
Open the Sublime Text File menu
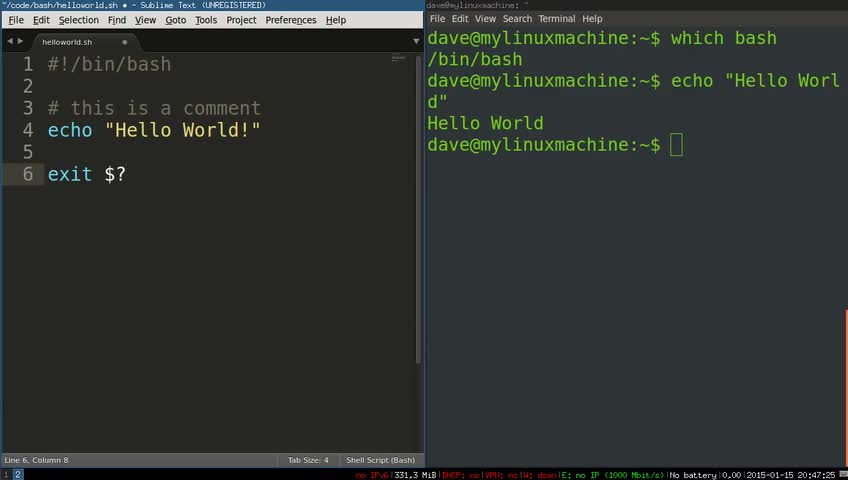[16, 20]
